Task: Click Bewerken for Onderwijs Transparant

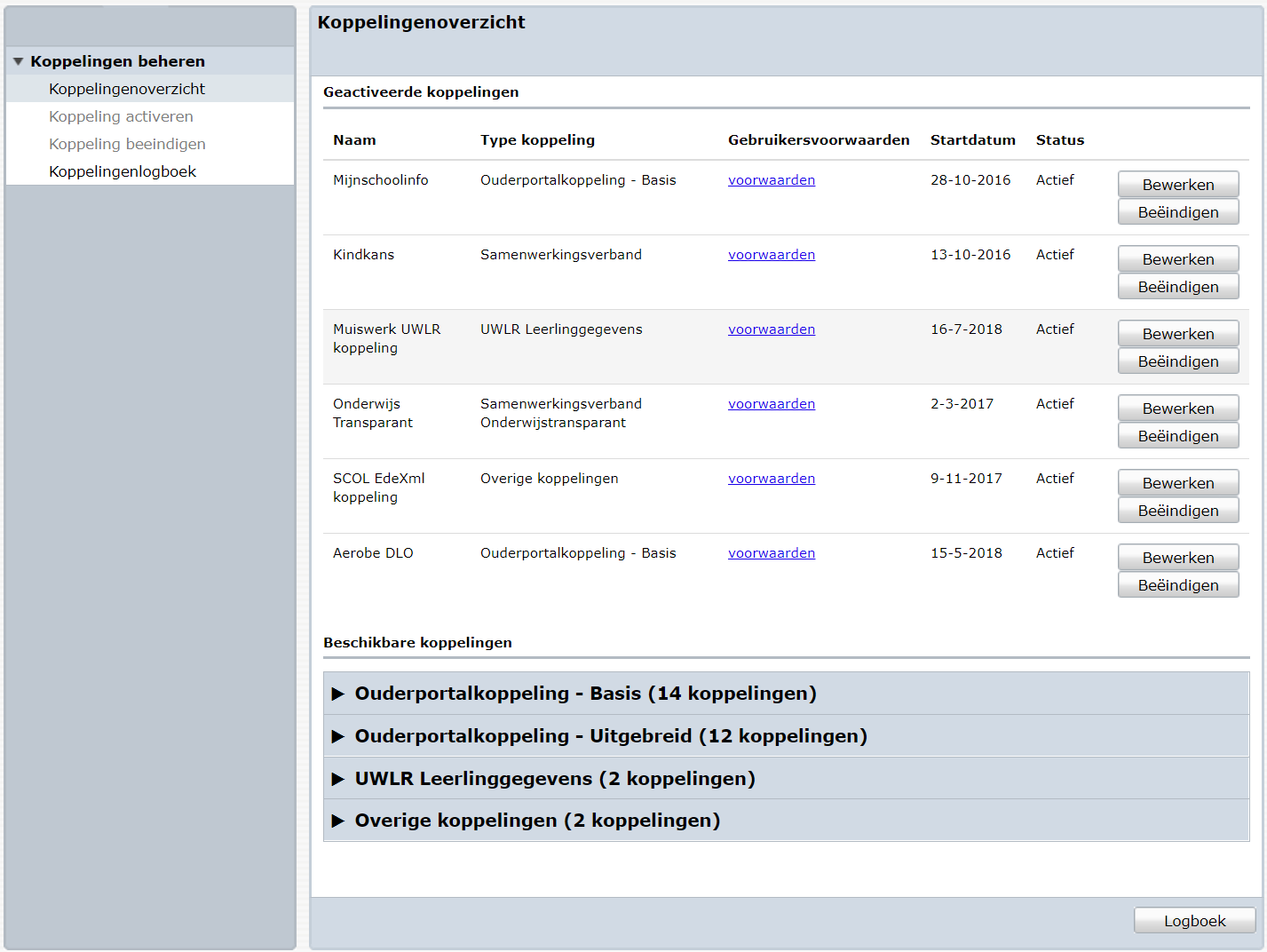Action: point(1178,409)
